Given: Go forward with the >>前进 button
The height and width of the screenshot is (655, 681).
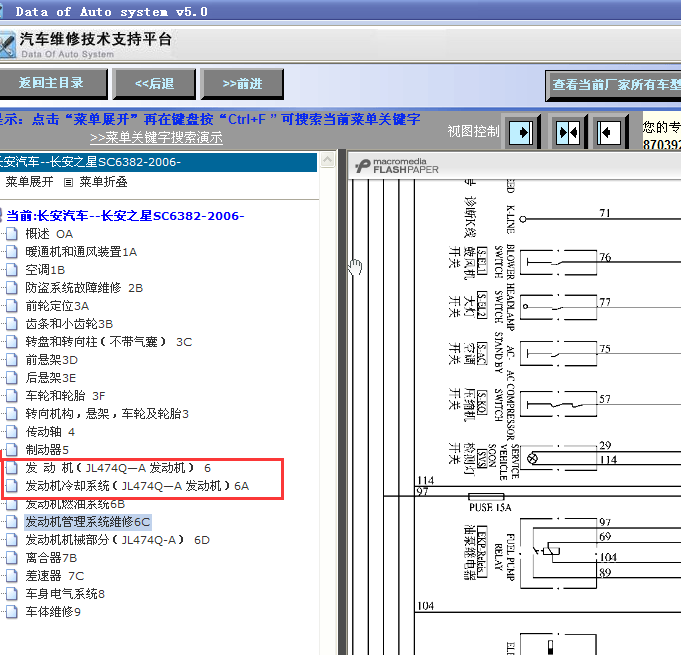Looking at the screenshot, I should [x=242, y=83].
